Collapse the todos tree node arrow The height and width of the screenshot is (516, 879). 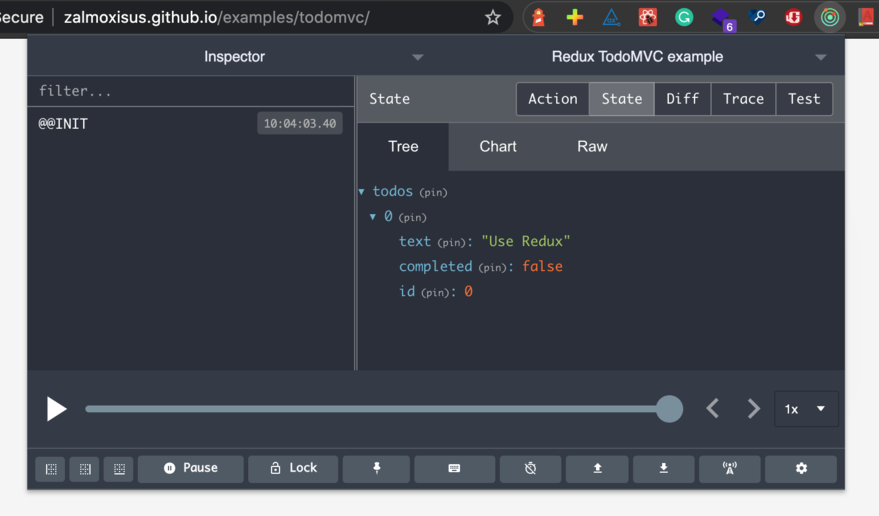coord(362,192)
